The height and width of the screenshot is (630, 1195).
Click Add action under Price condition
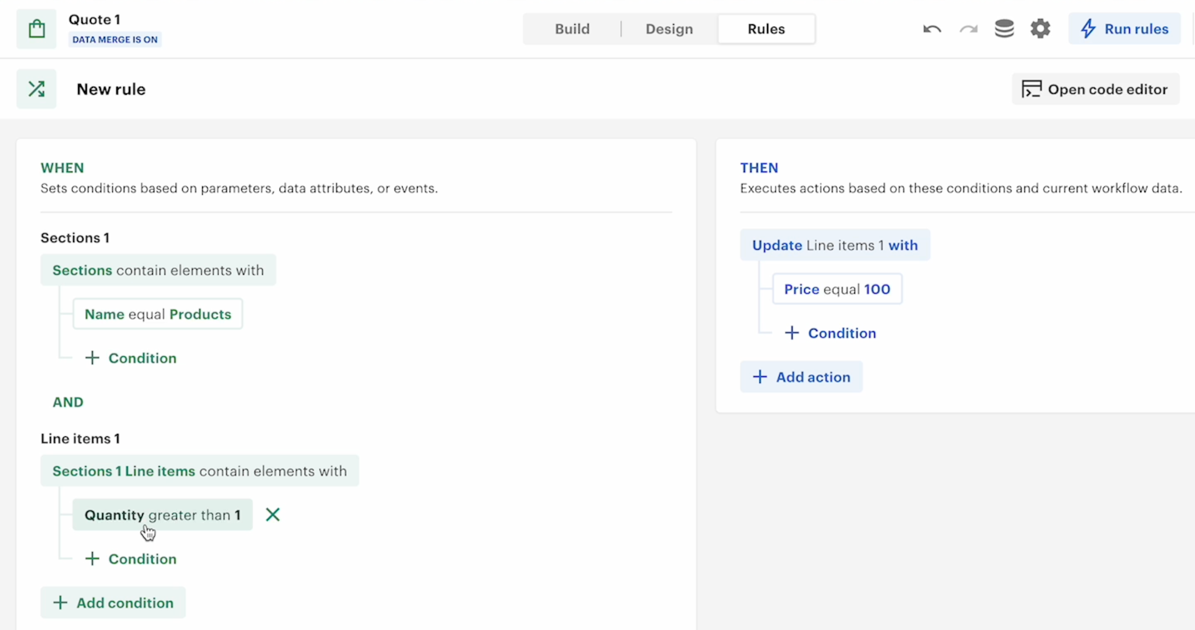(801, 376)
